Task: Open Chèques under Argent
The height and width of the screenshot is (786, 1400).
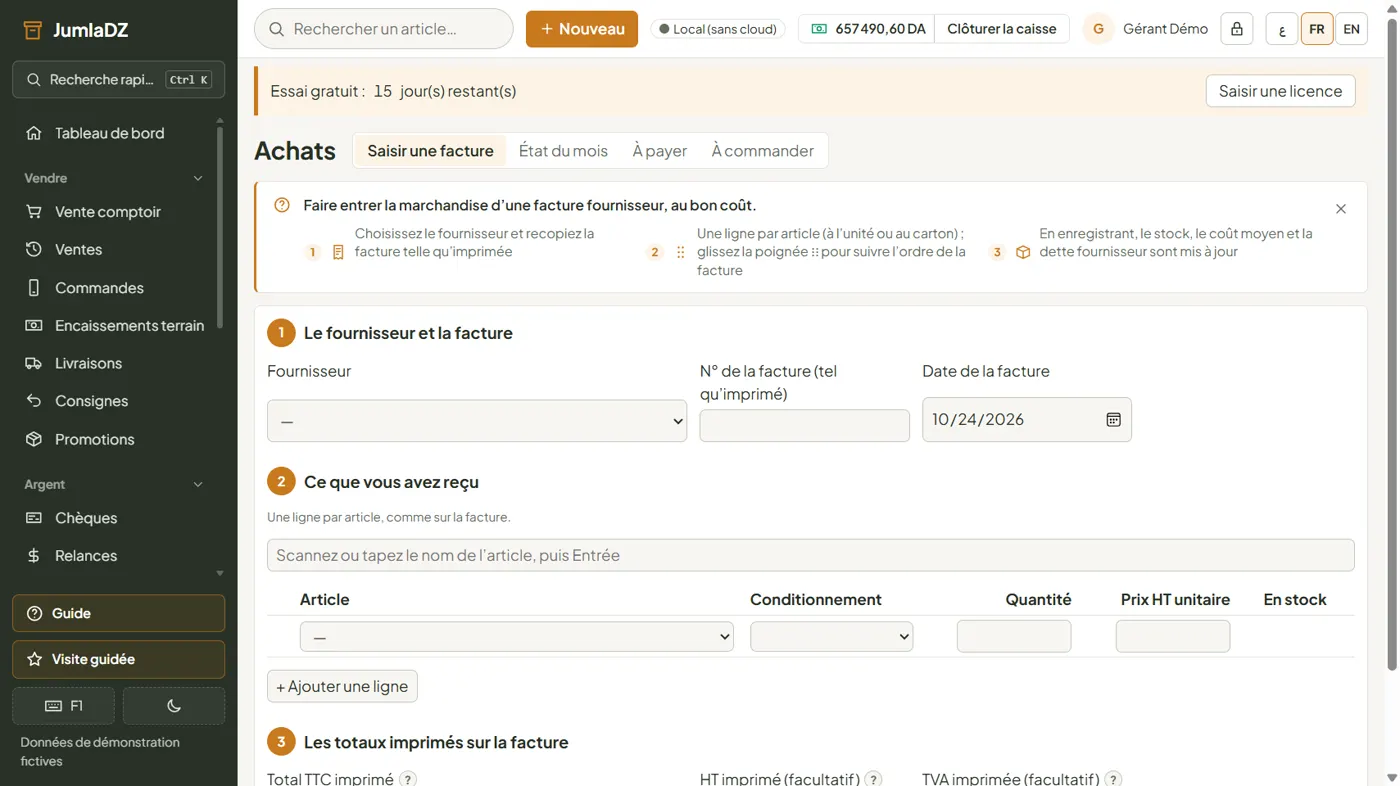Action: click(86, 518)
